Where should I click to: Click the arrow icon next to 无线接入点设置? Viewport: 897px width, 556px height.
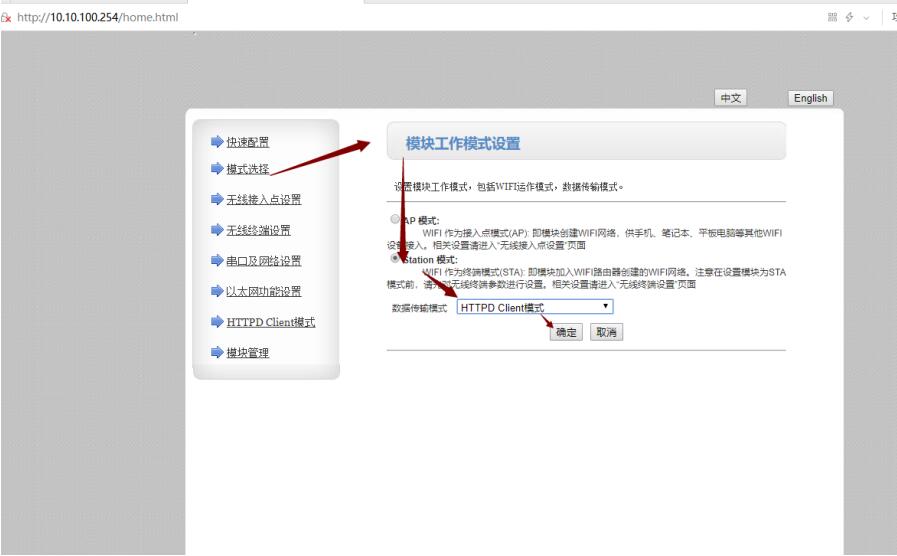click(x=217, y=199)
